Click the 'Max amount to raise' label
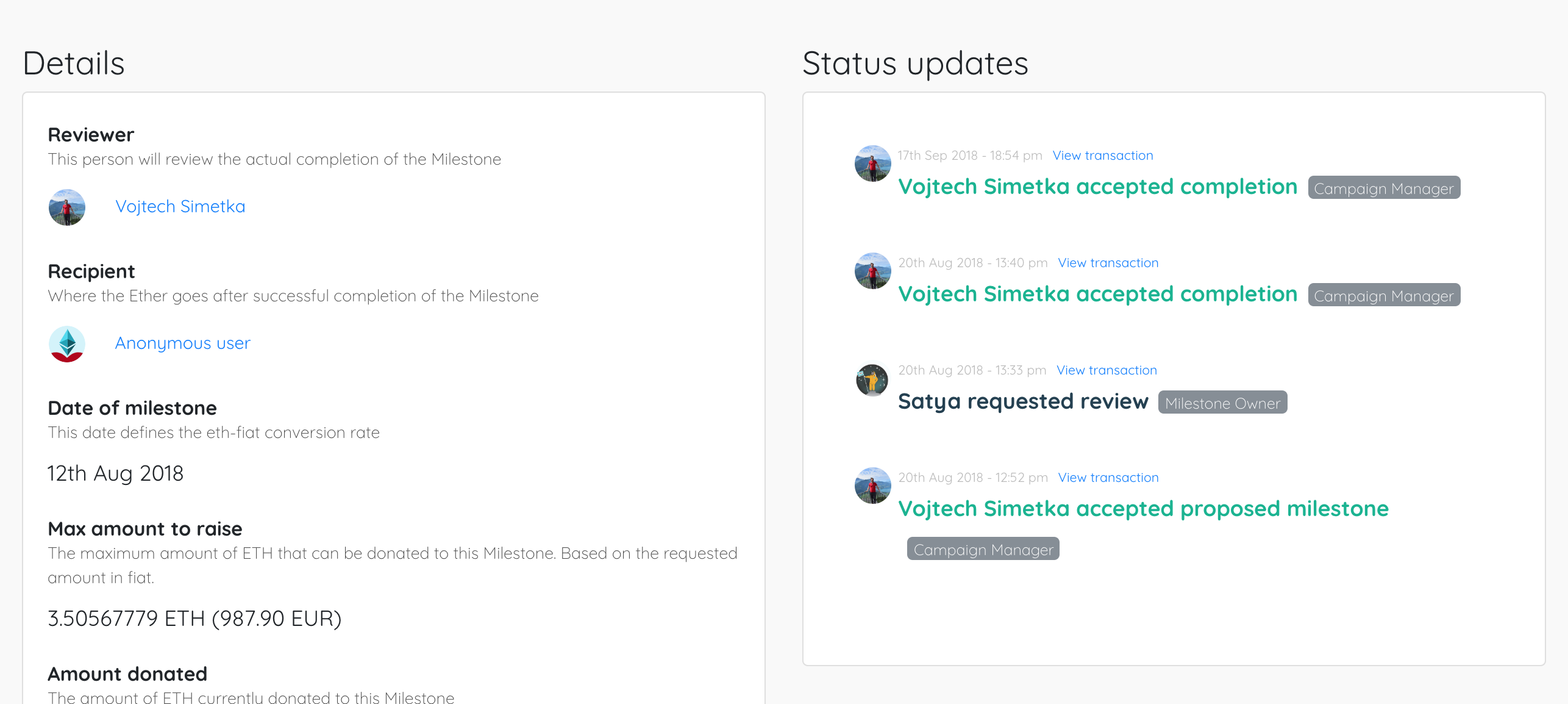Viewport: 1568px width, 704px height. [x=145, y=529]
